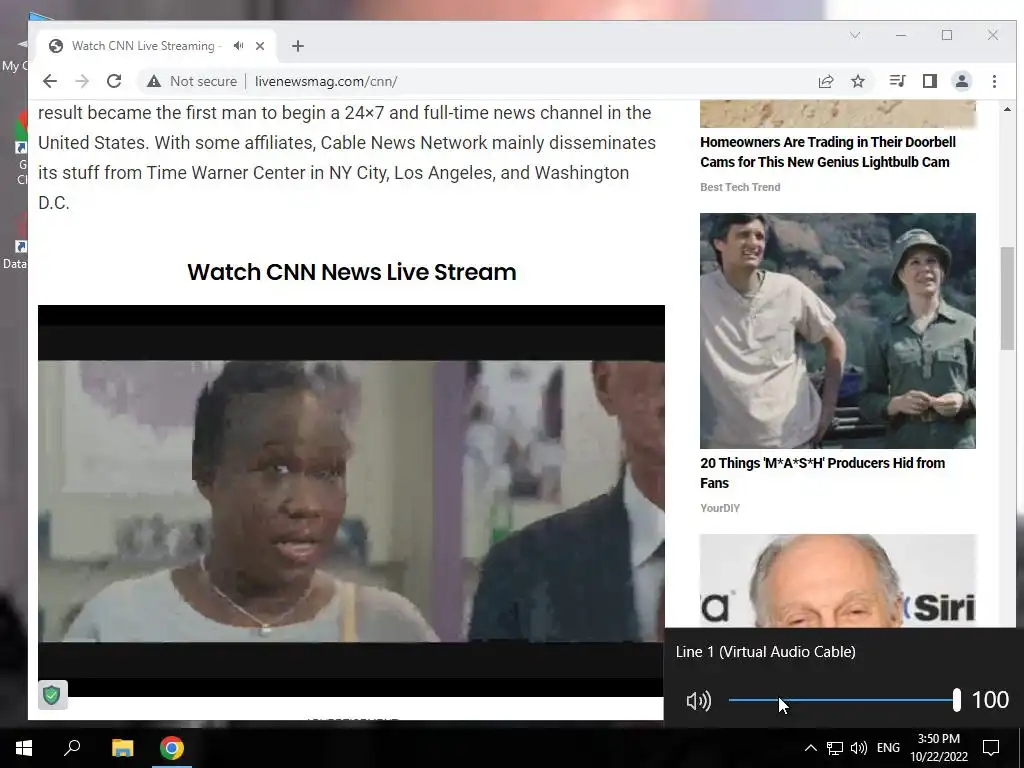The height and width of the screenshot is (768, 1024).
Task: Bookmark this page with the star icon
Action: coord(858,81)
